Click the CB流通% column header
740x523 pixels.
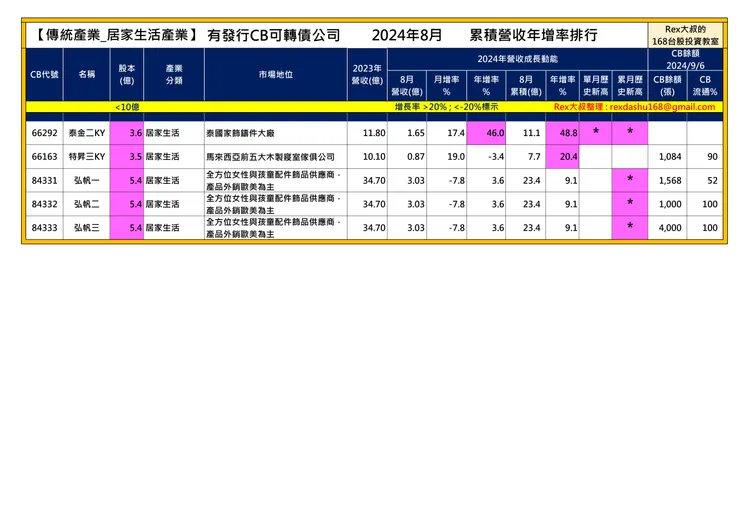click(x=705, y=85)
